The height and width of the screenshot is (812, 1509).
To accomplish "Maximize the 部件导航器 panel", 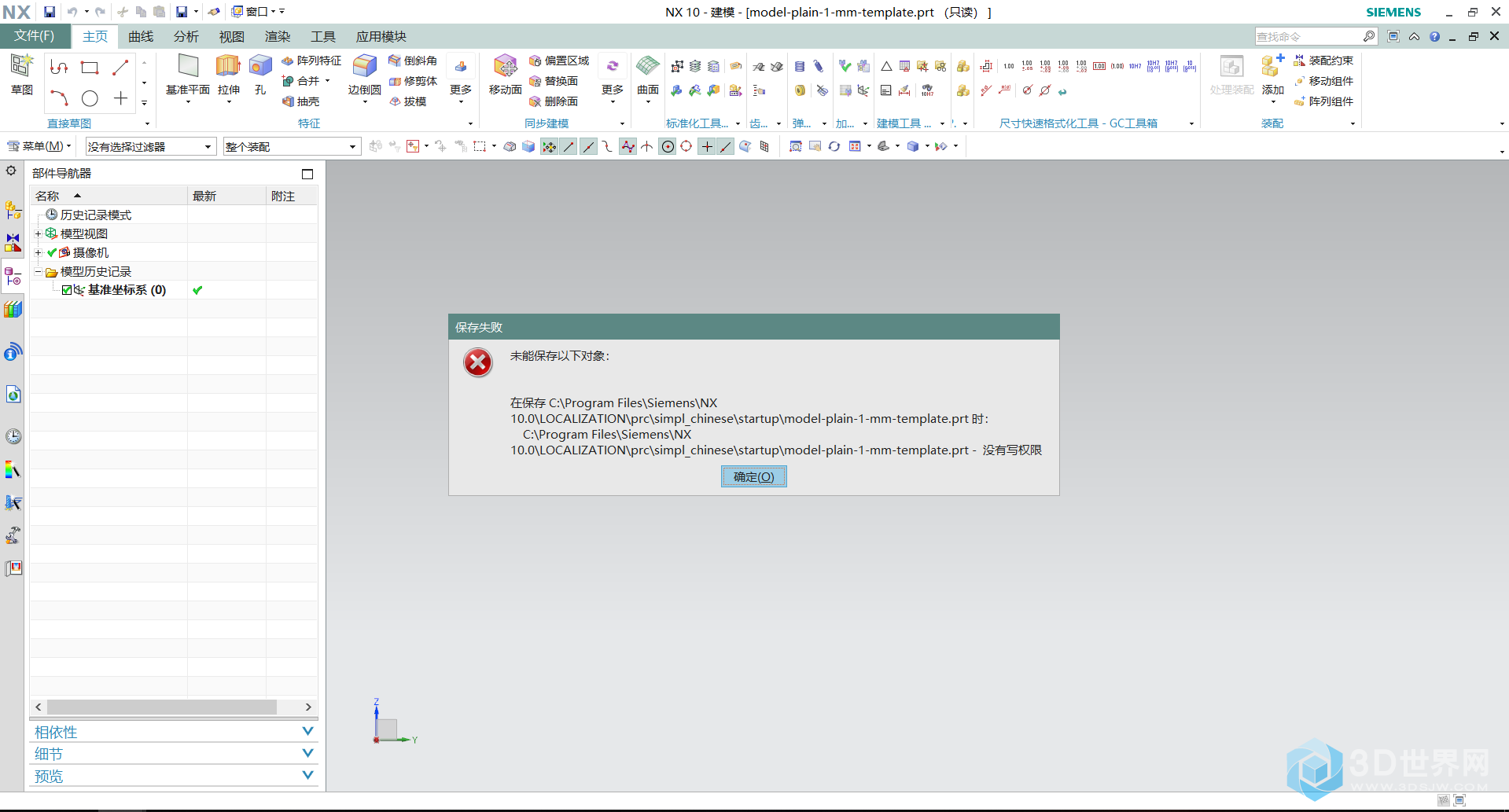I will [307, 174].
